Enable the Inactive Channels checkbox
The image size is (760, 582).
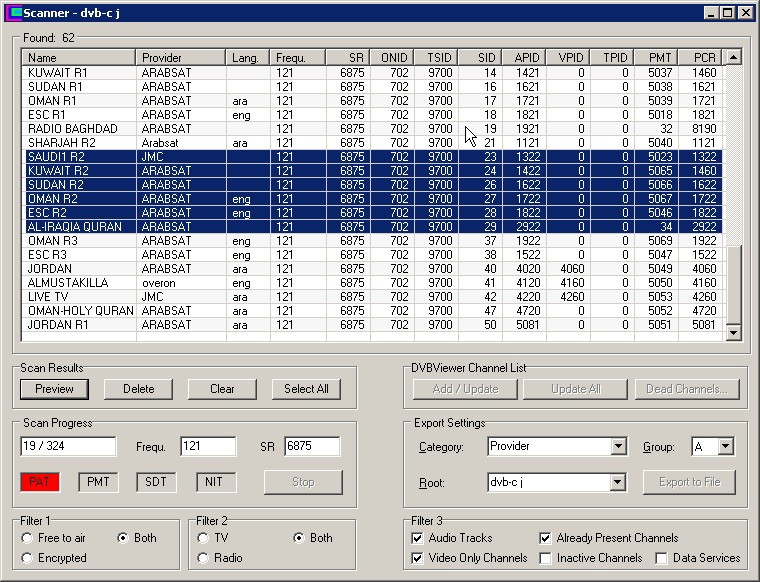tap(546, 558)
